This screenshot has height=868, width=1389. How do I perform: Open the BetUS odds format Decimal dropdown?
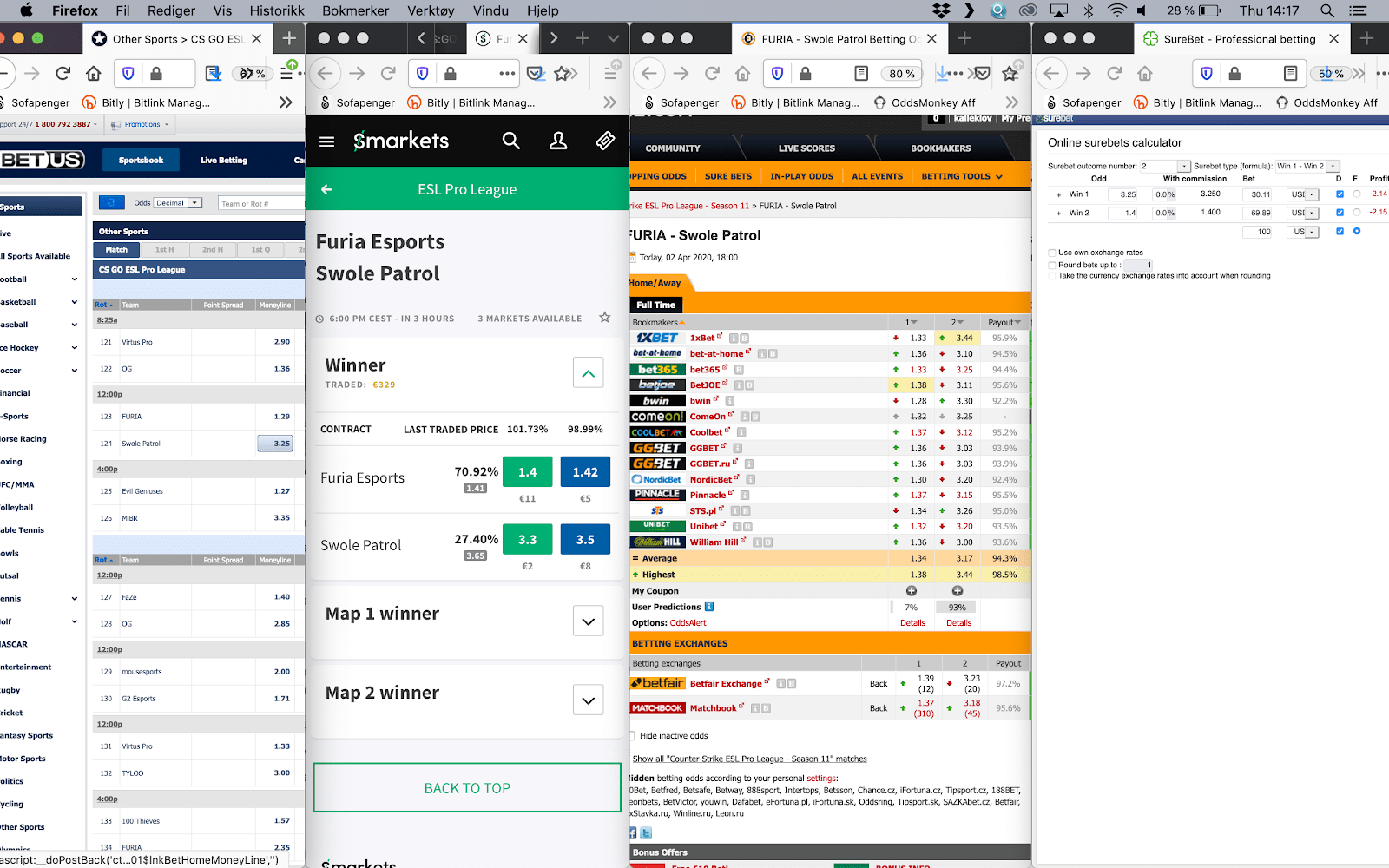click(195, 203)
